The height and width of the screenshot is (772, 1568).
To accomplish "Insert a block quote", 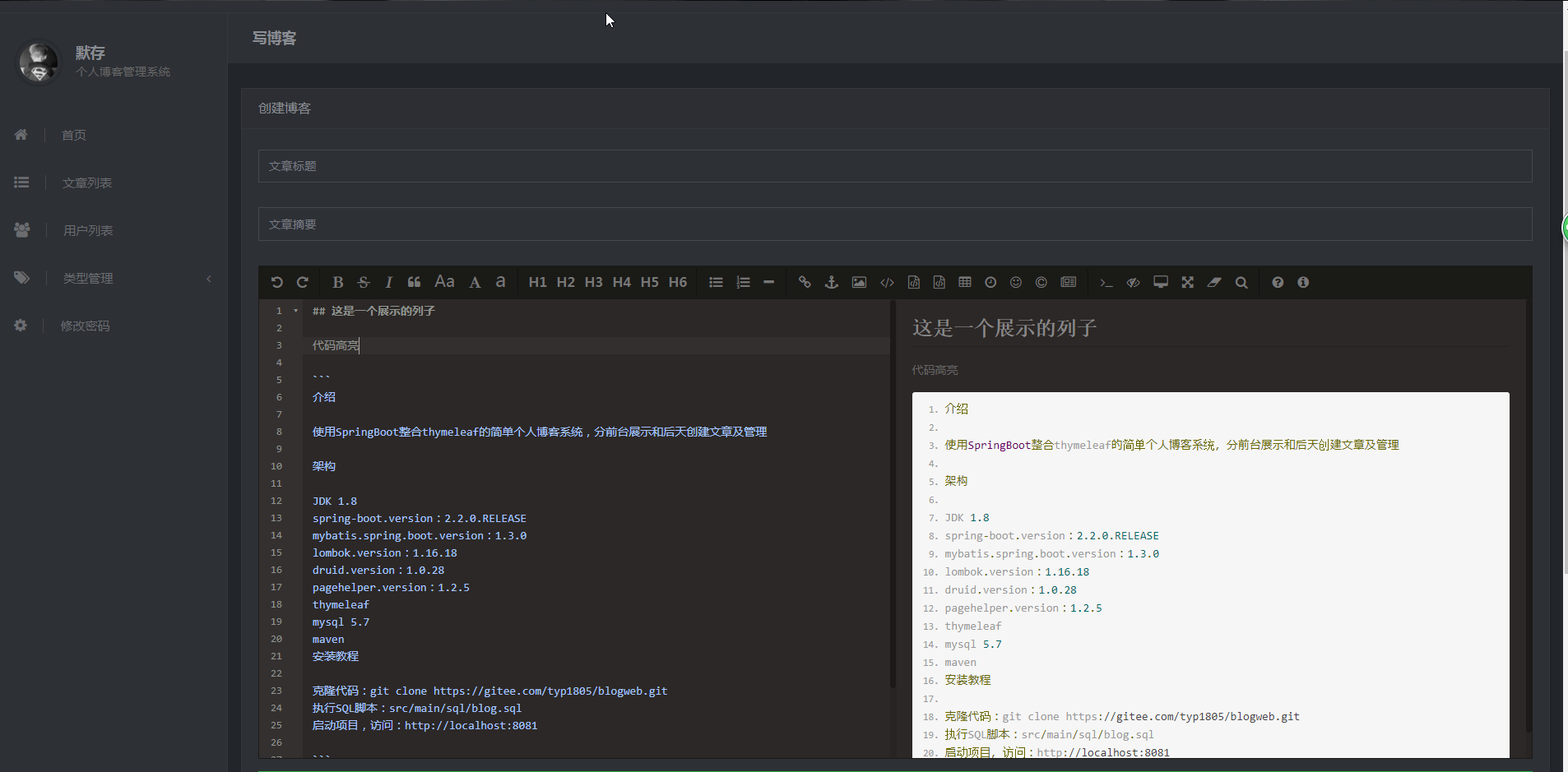I will [414, 282].
